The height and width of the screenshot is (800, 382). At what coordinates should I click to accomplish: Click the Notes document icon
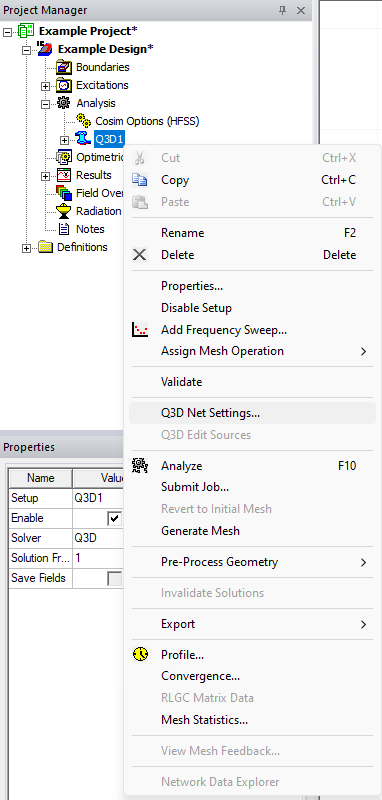(64, 229)
